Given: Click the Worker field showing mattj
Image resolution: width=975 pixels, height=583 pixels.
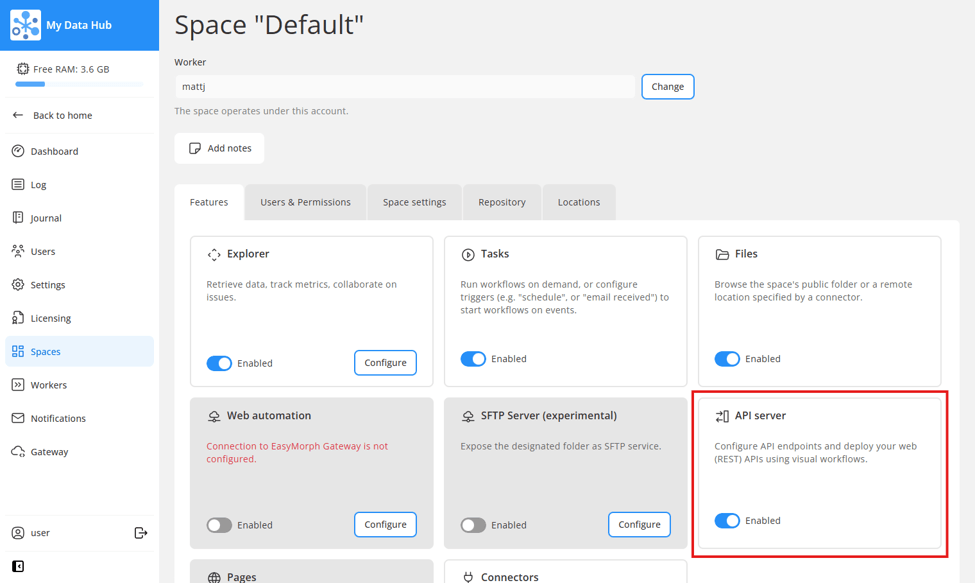Looking at the screenshot, I should click(405, 86).
